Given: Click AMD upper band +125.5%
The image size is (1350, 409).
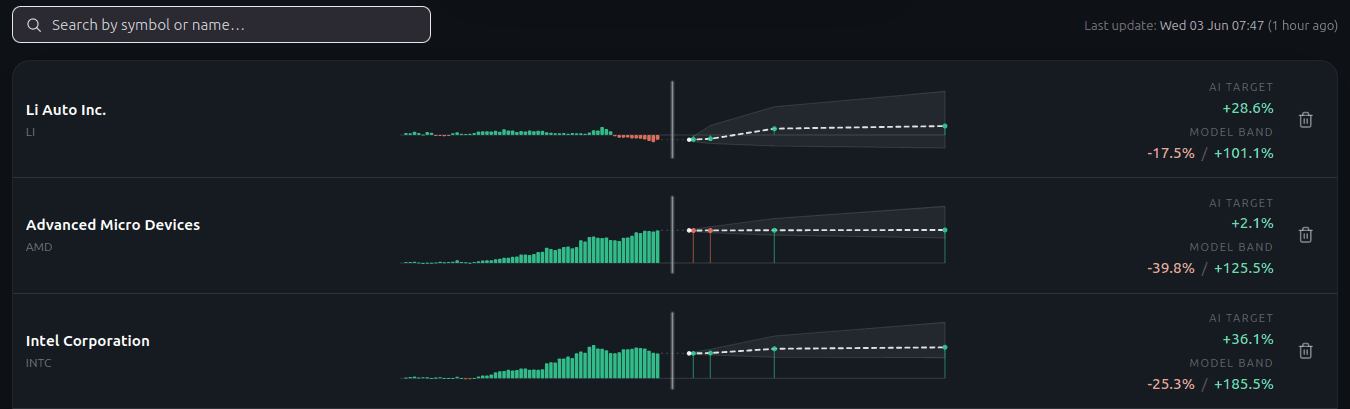Looking at the screenshot, I should click(x=1243, y=268).
